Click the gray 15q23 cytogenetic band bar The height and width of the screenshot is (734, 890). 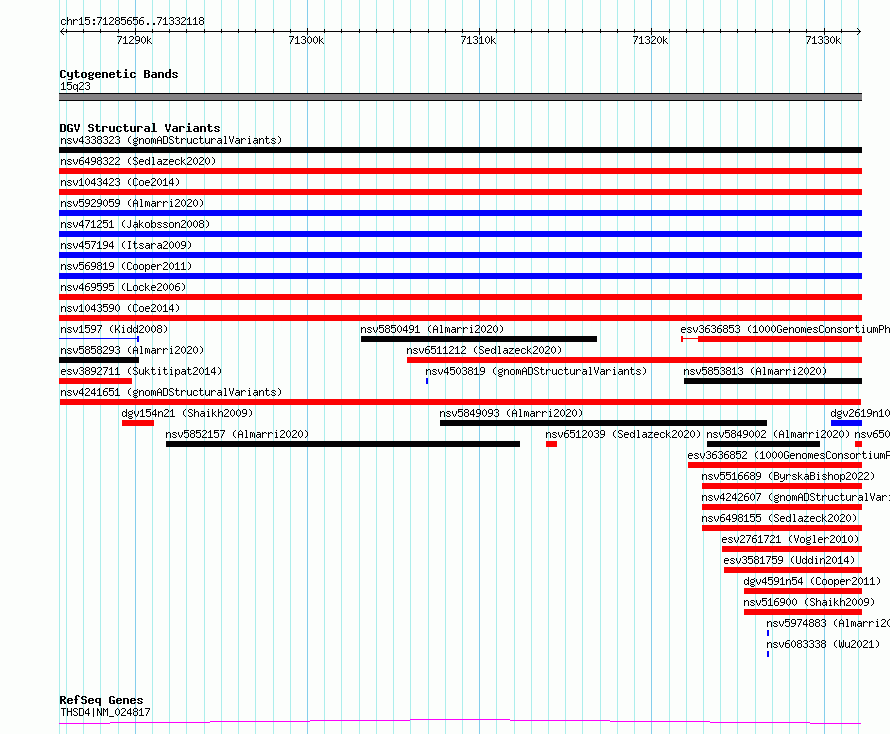(x=460, y=97)
